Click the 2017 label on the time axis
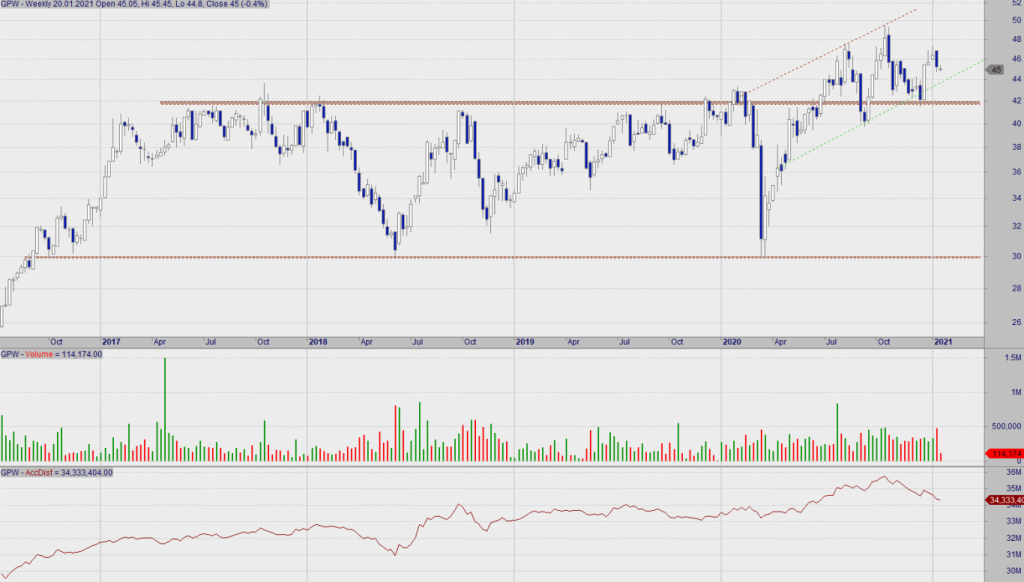Image resolution: width=1024 pixels, height=582 pixels. (x=111, y=342)
